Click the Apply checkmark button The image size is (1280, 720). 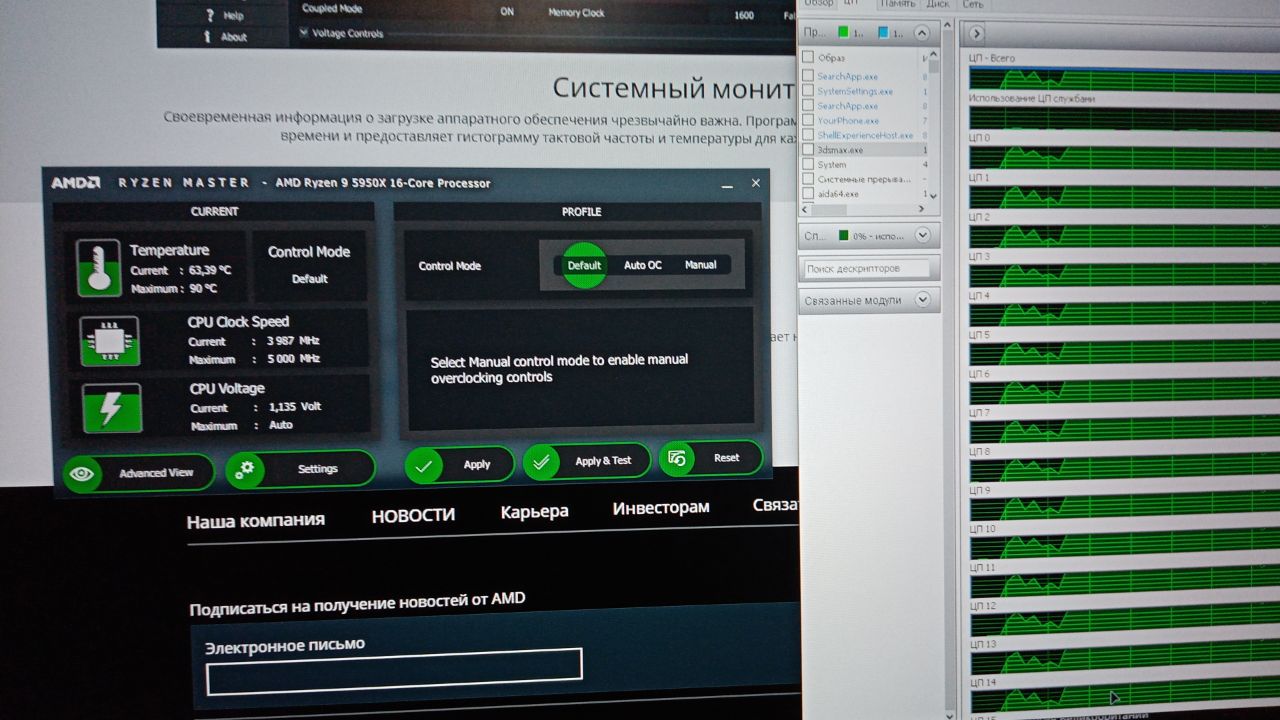459,464
